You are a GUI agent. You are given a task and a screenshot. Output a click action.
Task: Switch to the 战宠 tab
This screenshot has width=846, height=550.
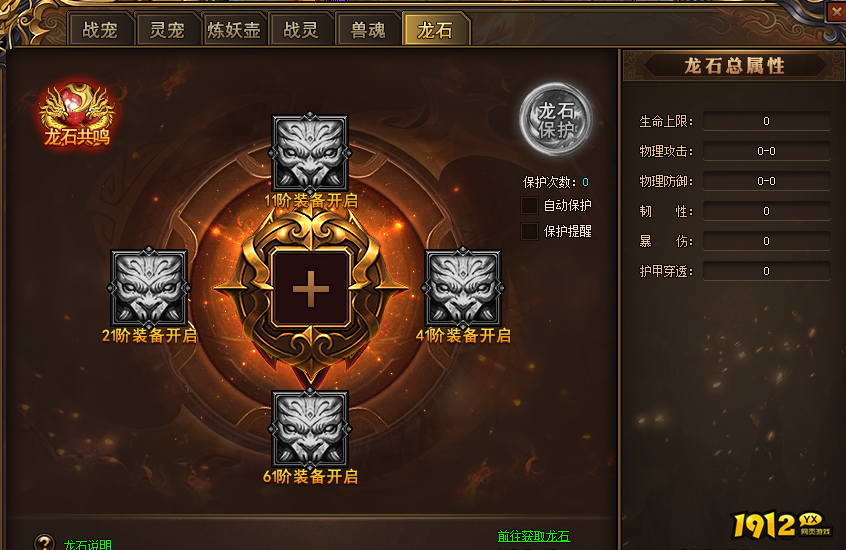(100, 30)
